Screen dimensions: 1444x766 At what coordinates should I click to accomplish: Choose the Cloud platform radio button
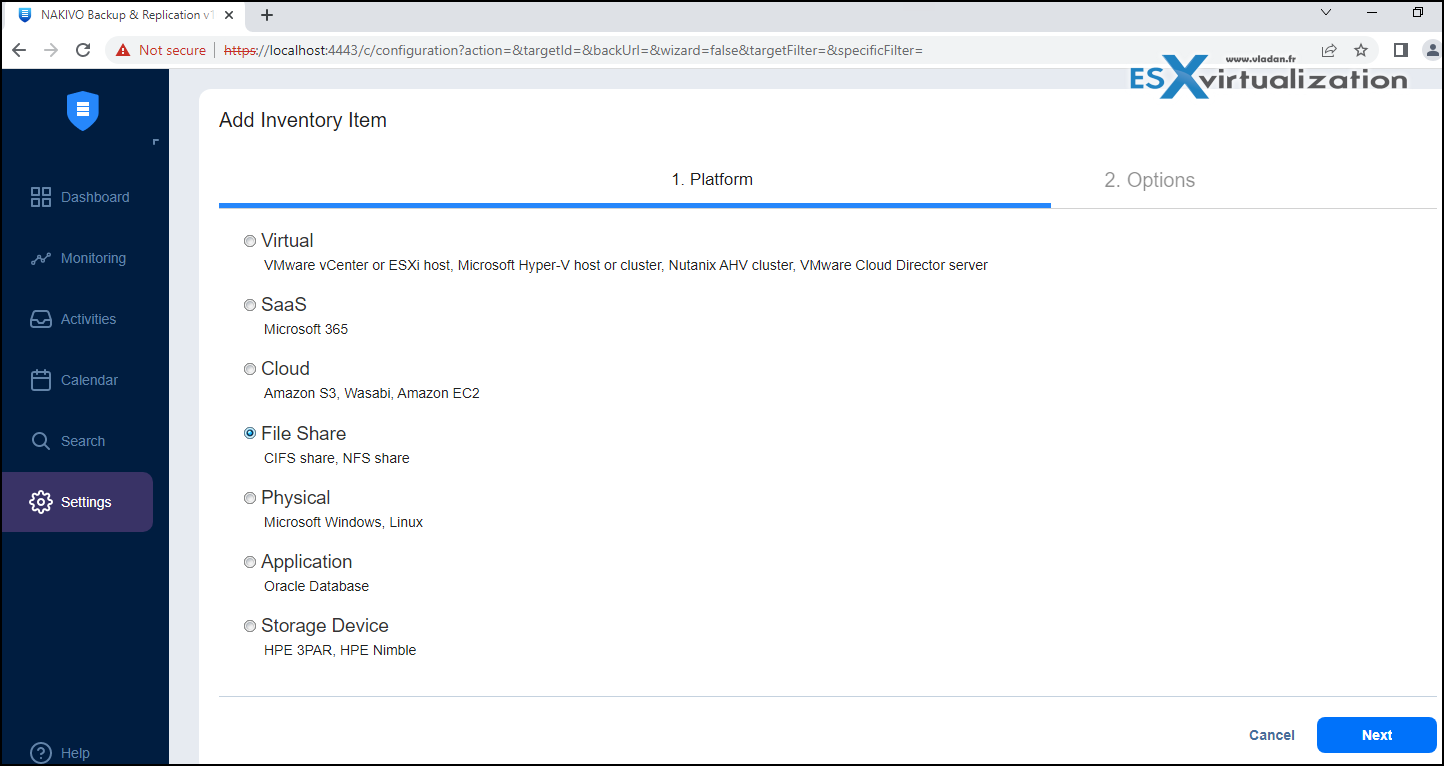point(250,369)
